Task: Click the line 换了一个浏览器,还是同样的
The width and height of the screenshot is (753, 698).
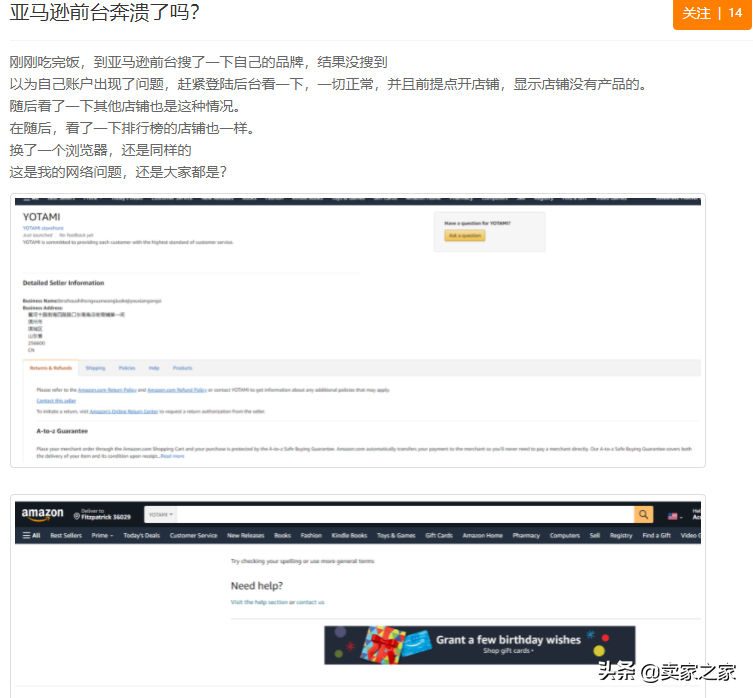Action: click(100, 150)
